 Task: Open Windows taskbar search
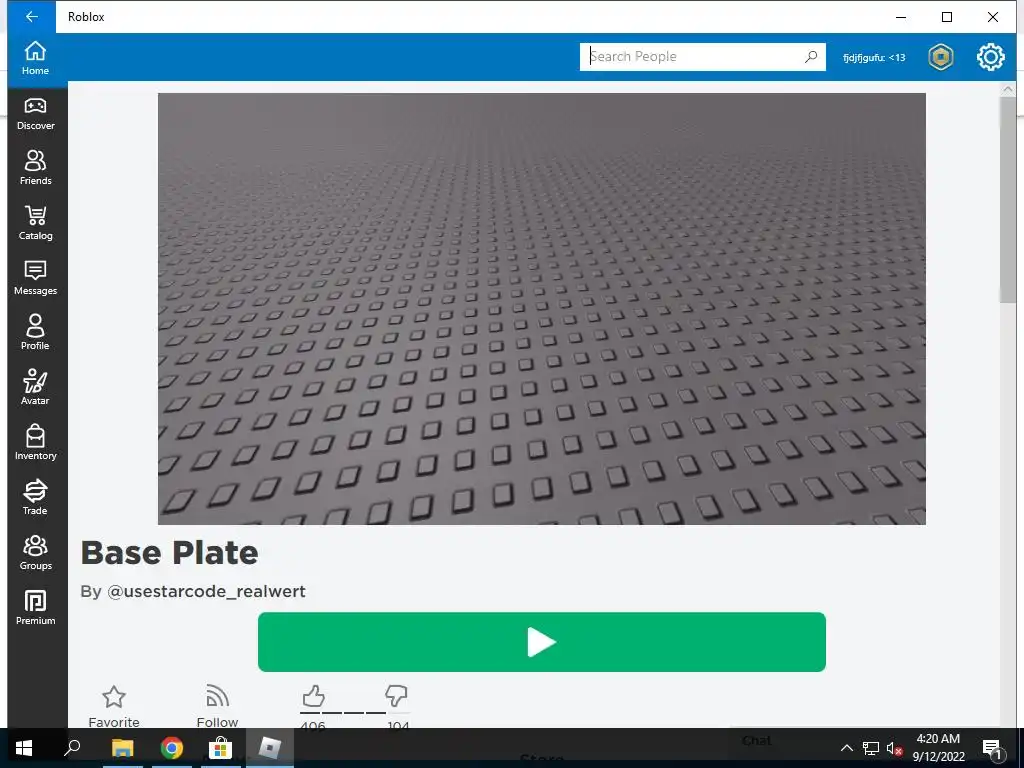coord(72,748)
